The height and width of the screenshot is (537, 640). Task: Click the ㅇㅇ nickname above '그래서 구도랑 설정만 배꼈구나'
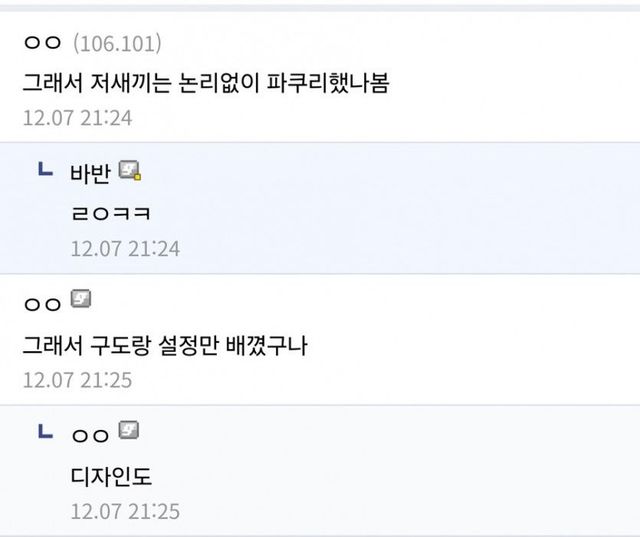click(43, 302)
